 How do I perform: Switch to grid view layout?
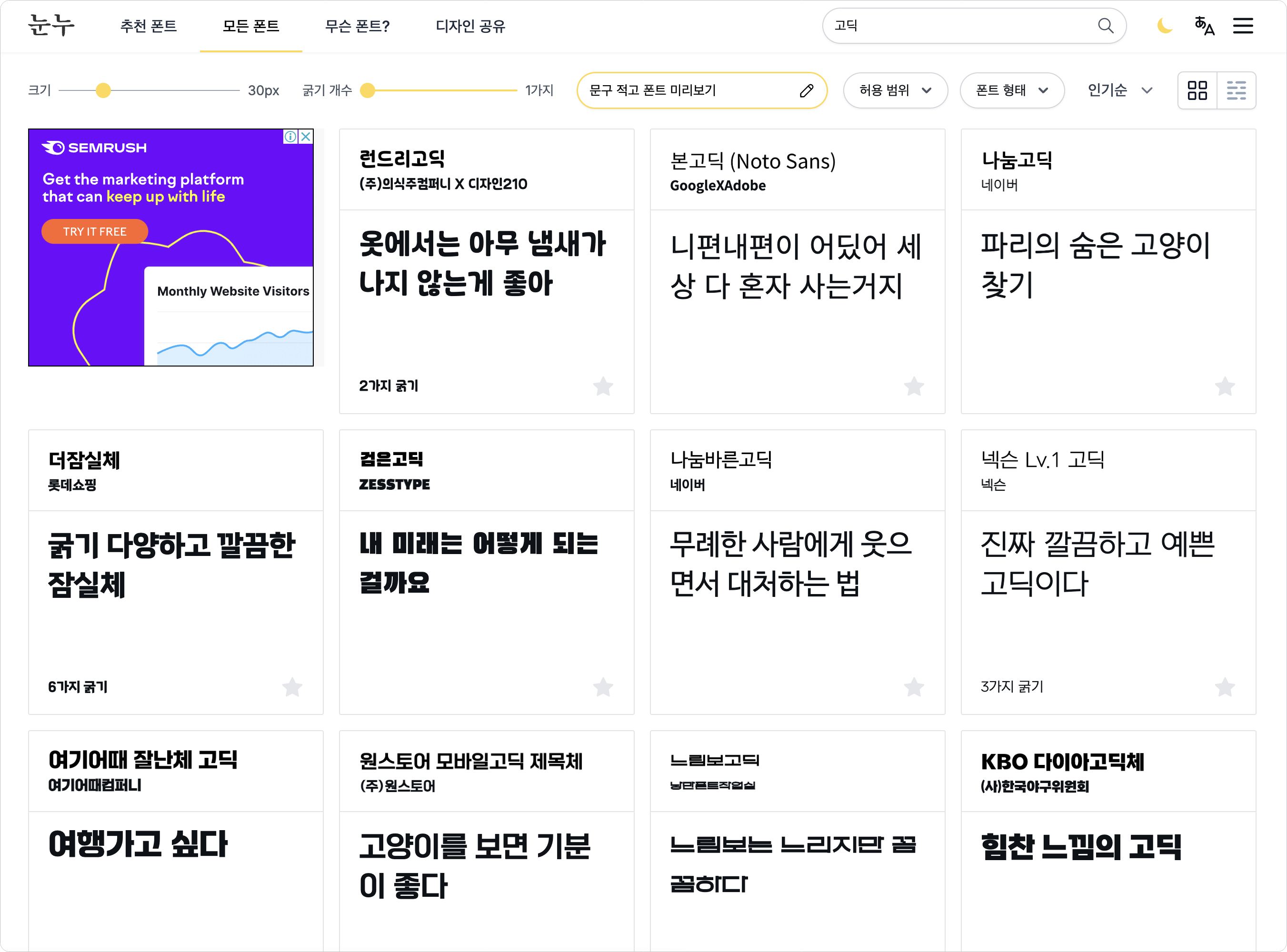click(x=1197, y=90)
